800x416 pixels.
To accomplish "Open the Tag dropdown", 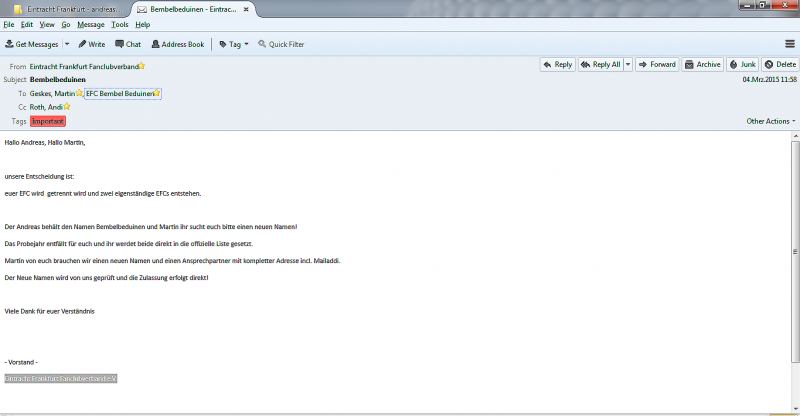I will pyautogui.click(x=234, y=44).
